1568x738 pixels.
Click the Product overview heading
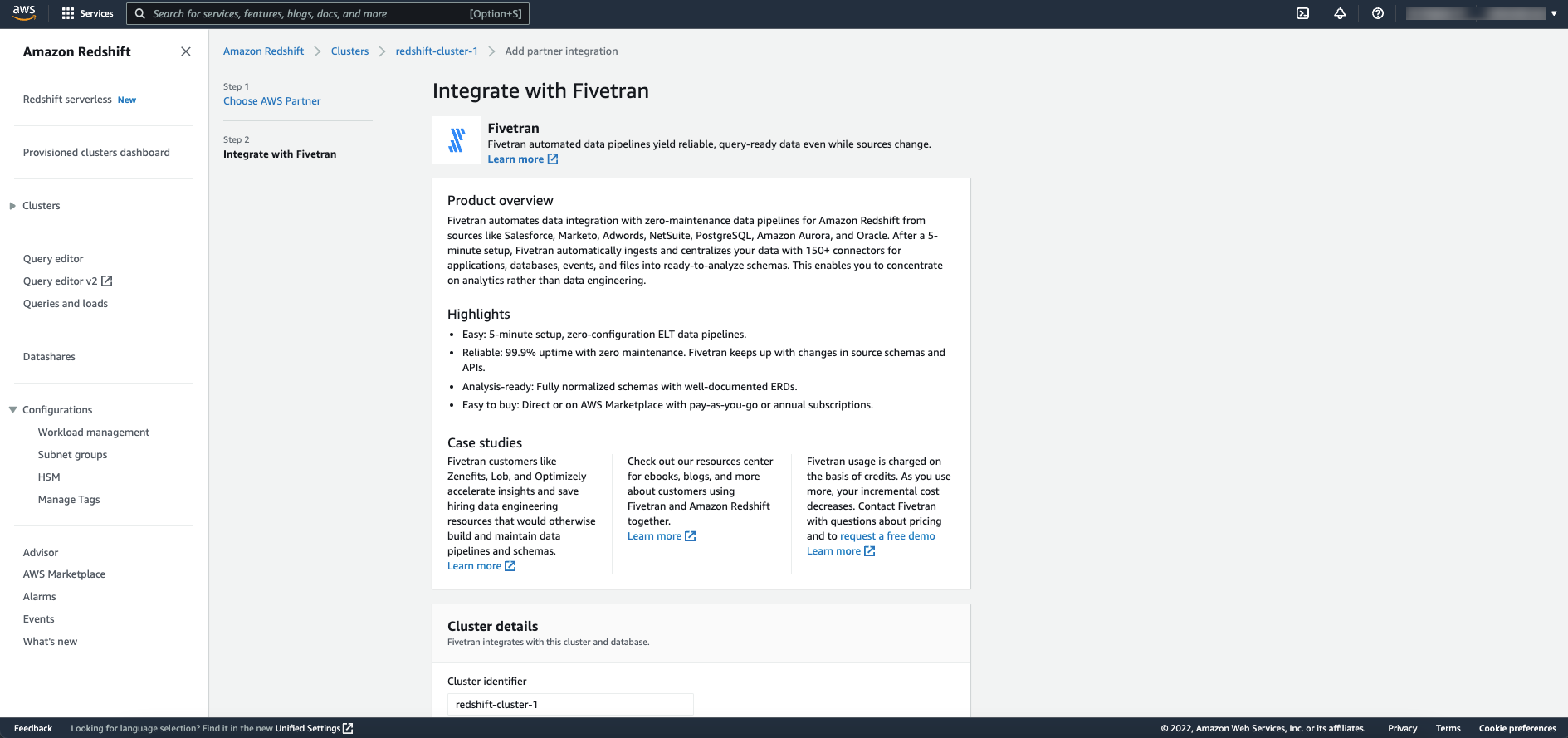500,201
